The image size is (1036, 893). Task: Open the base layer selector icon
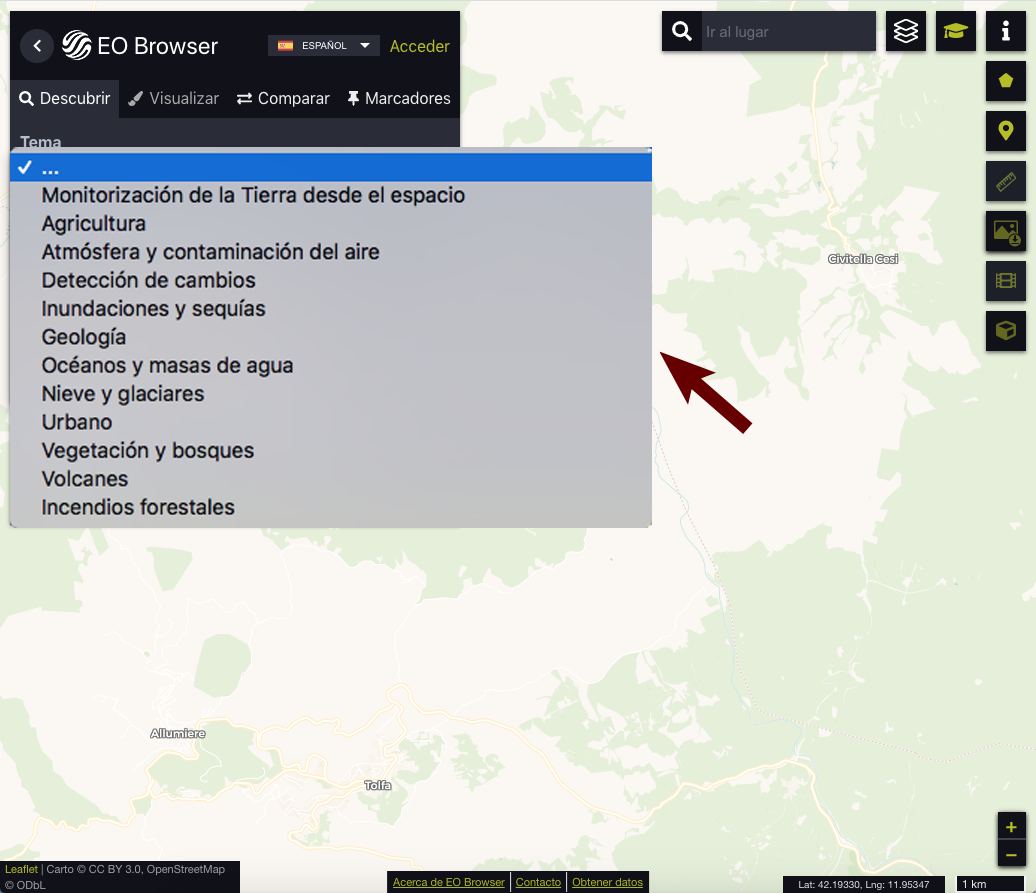tap(905, 31)
